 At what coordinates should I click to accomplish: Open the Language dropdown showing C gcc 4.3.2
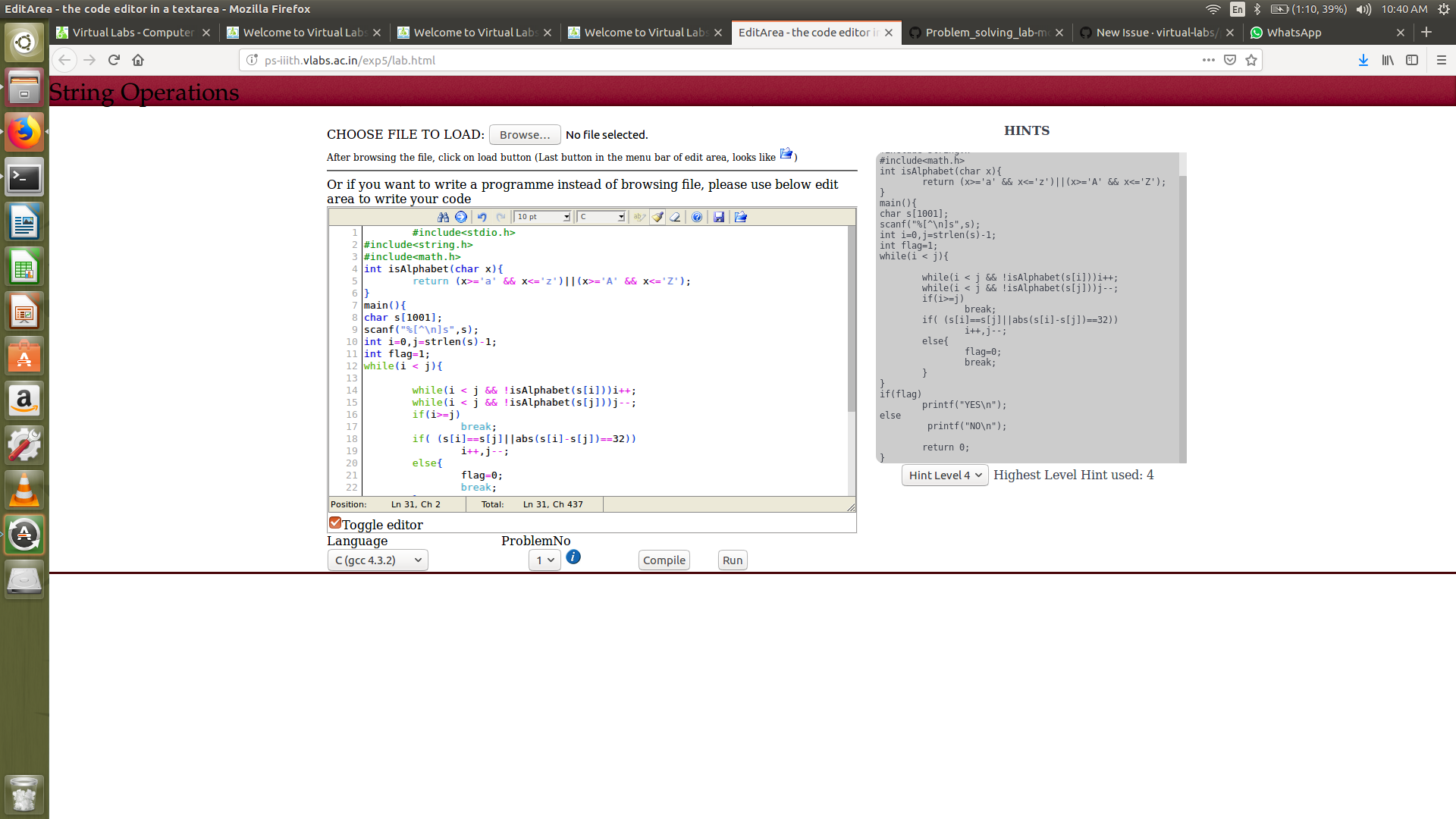377,560
